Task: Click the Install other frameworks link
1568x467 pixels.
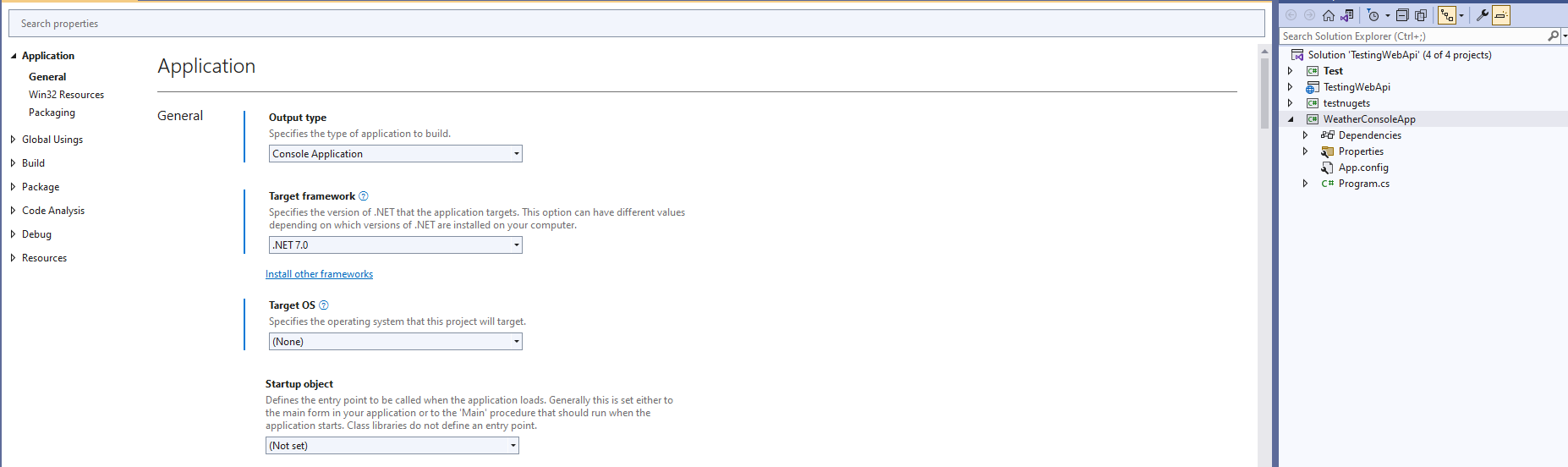Action: click(x=319, y=274)
